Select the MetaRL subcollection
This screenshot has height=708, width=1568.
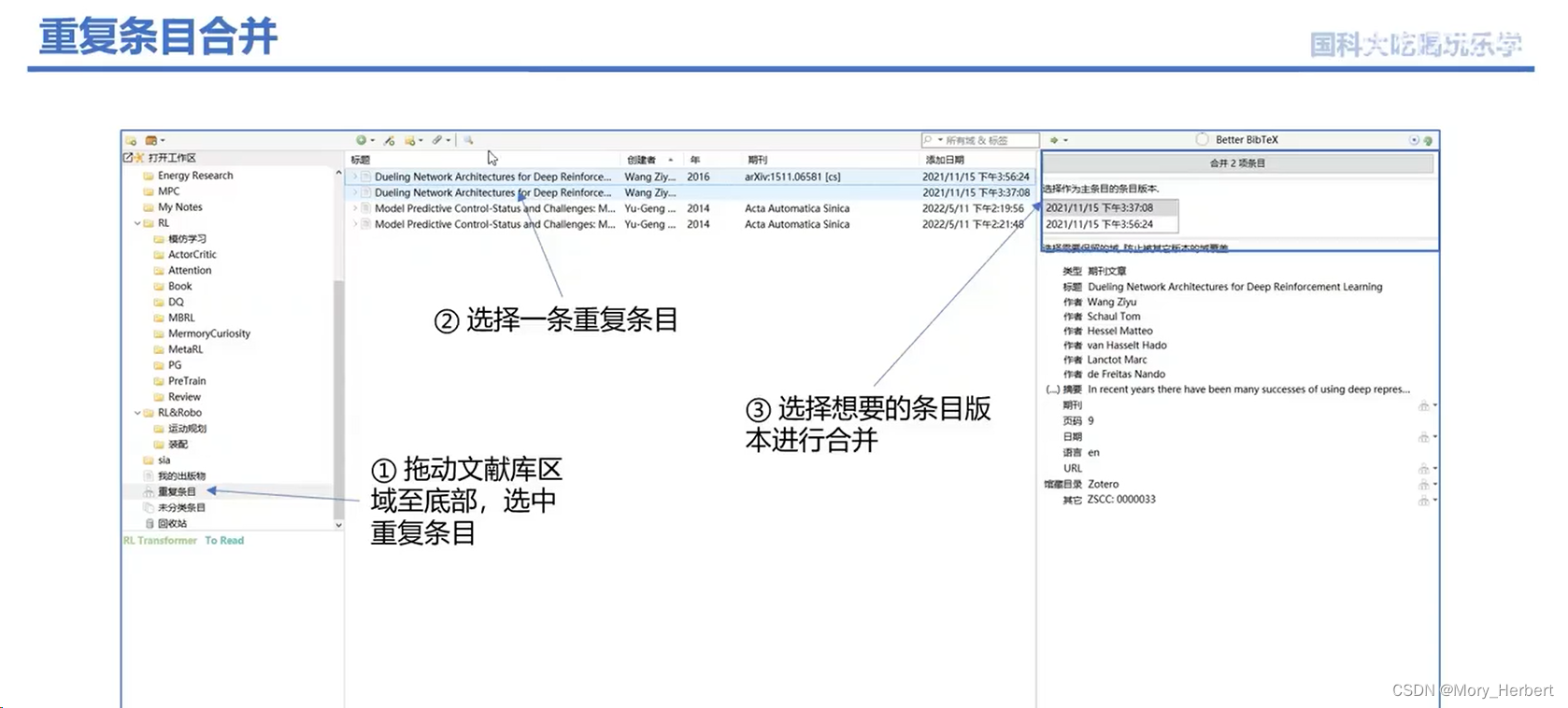click(185, 349)
